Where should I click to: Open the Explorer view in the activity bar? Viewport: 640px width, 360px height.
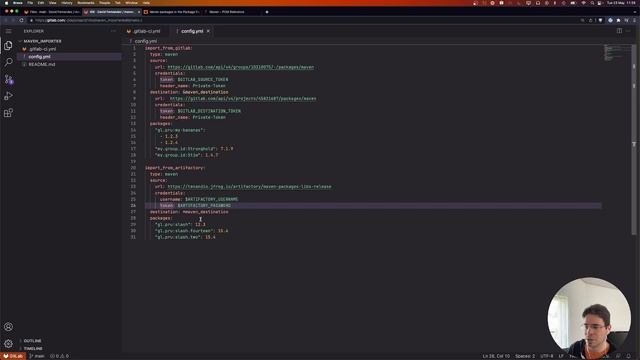pyautogui.click(x=8, y=45)
